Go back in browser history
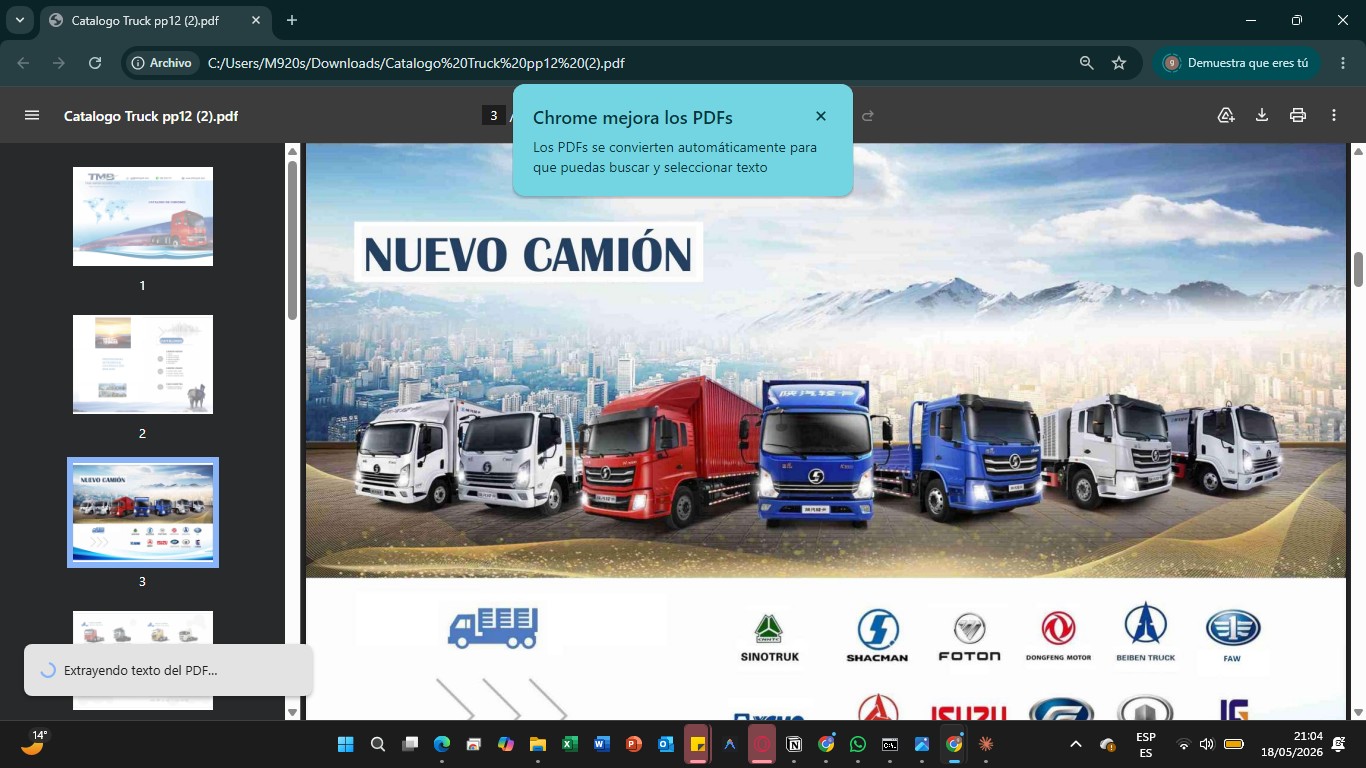The height and width of the screenshot is (768, 1366). (24, 62)
